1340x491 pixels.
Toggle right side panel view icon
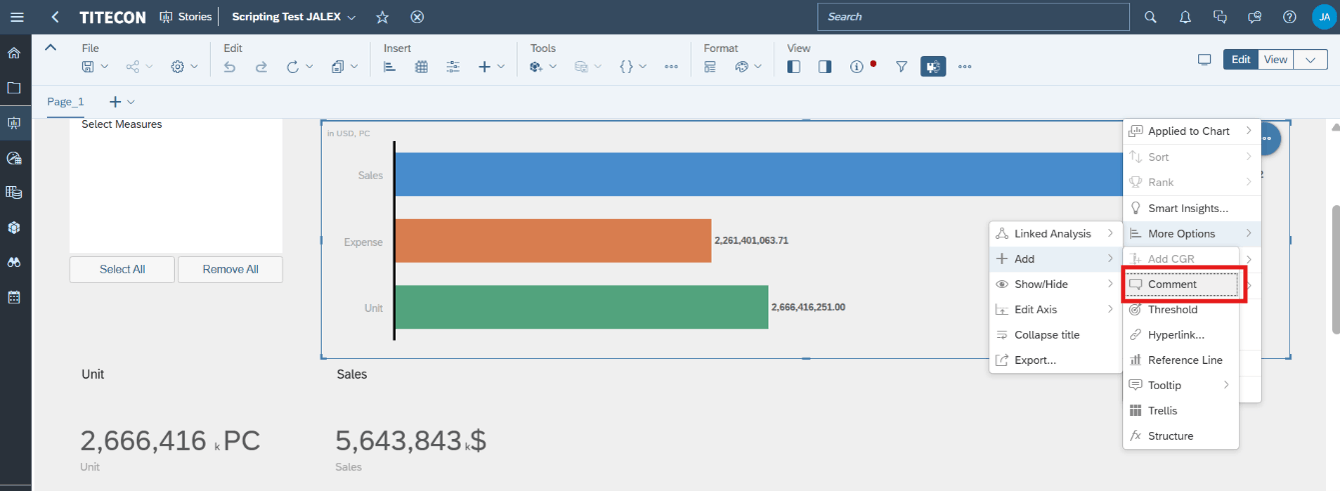825,67
